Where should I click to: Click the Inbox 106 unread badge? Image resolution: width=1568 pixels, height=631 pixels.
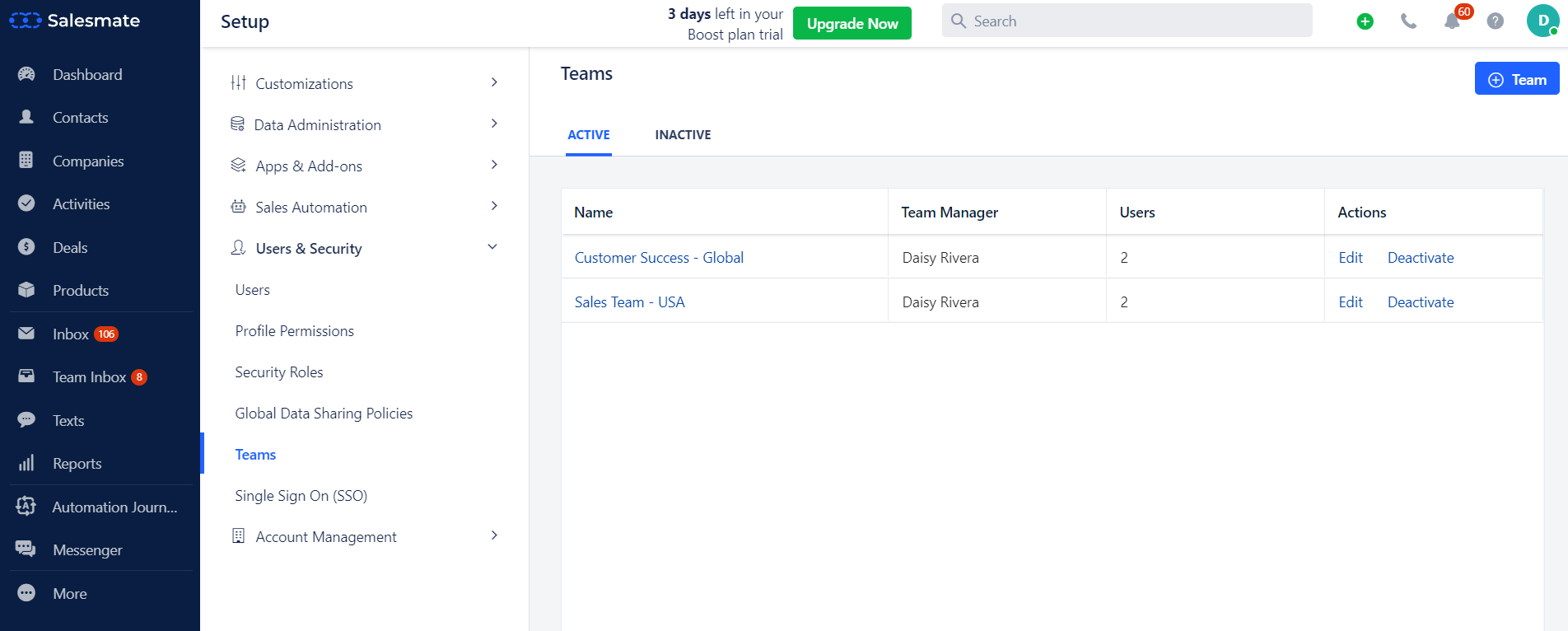point(106,334)
